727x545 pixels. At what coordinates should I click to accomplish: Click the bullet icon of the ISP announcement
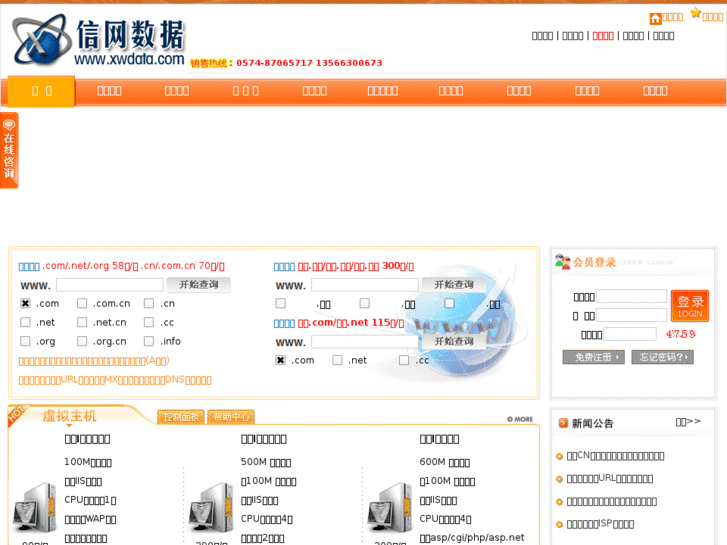click(559, 525)
